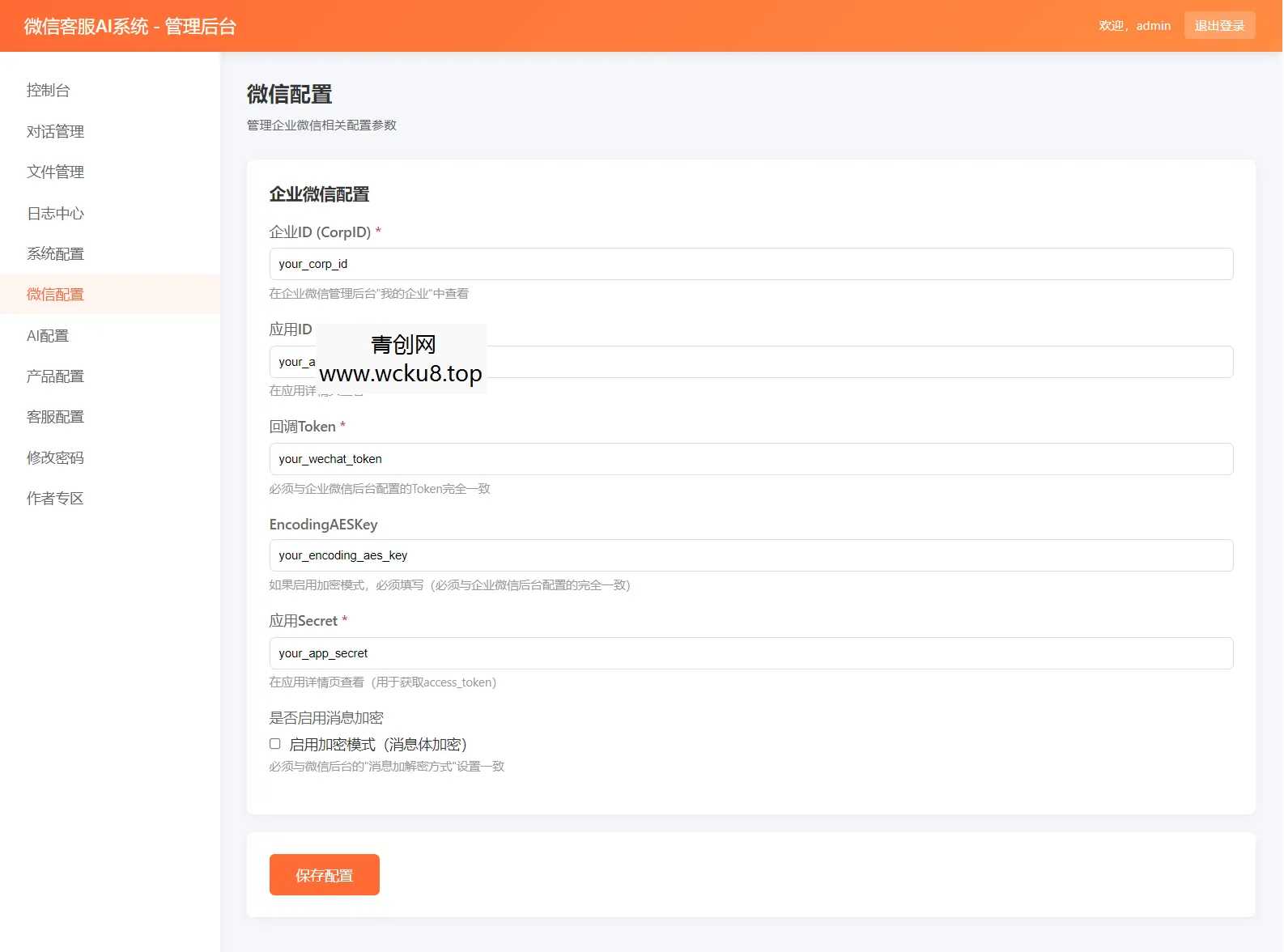This screenshot has height=952, width=1284.
Task: Click the 是否启用消息加密 label
Action: (326, 717)
